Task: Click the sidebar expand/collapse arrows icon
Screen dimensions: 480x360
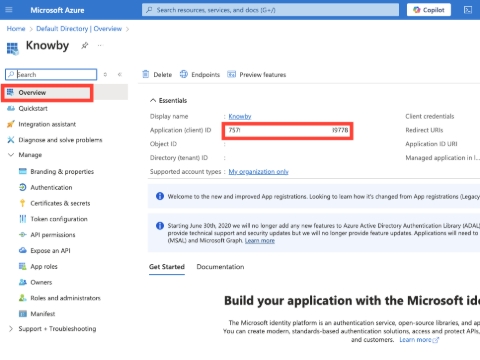Action: click(105, 74)
